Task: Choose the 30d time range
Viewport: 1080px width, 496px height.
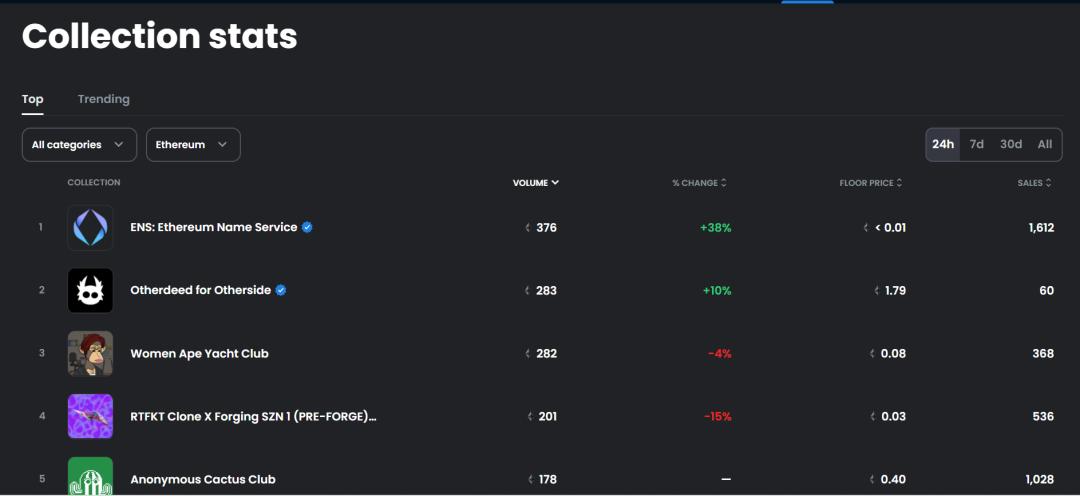Action: [x=1011, y=144]
